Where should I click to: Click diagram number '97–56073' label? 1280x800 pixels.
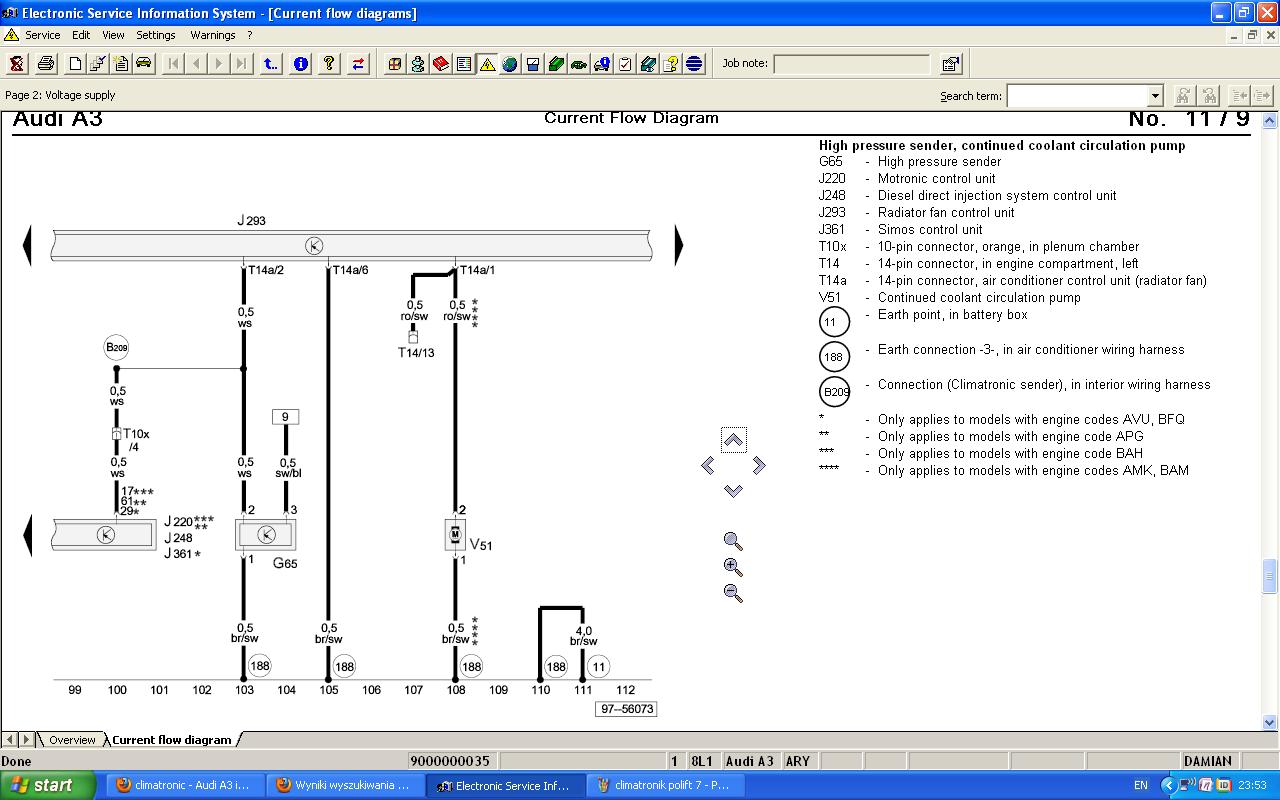point(626,709)
